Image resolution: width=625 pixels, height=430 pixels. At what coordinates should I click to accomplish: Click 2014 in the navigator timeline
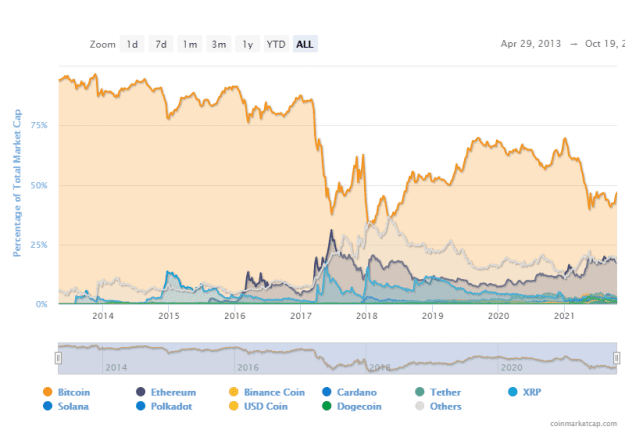click(x=116, y=367)
